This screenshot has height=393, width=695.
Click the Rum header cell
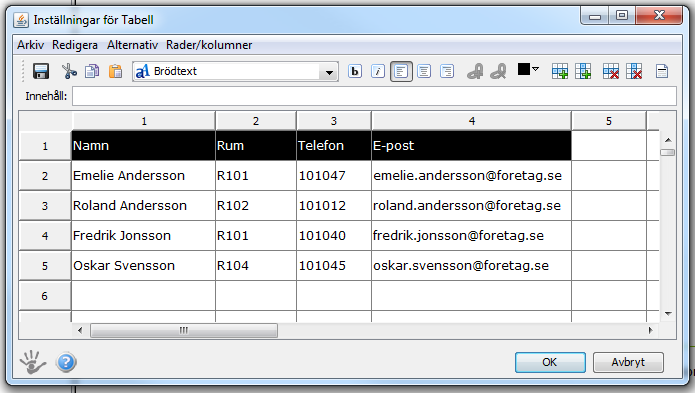(256, 146)
